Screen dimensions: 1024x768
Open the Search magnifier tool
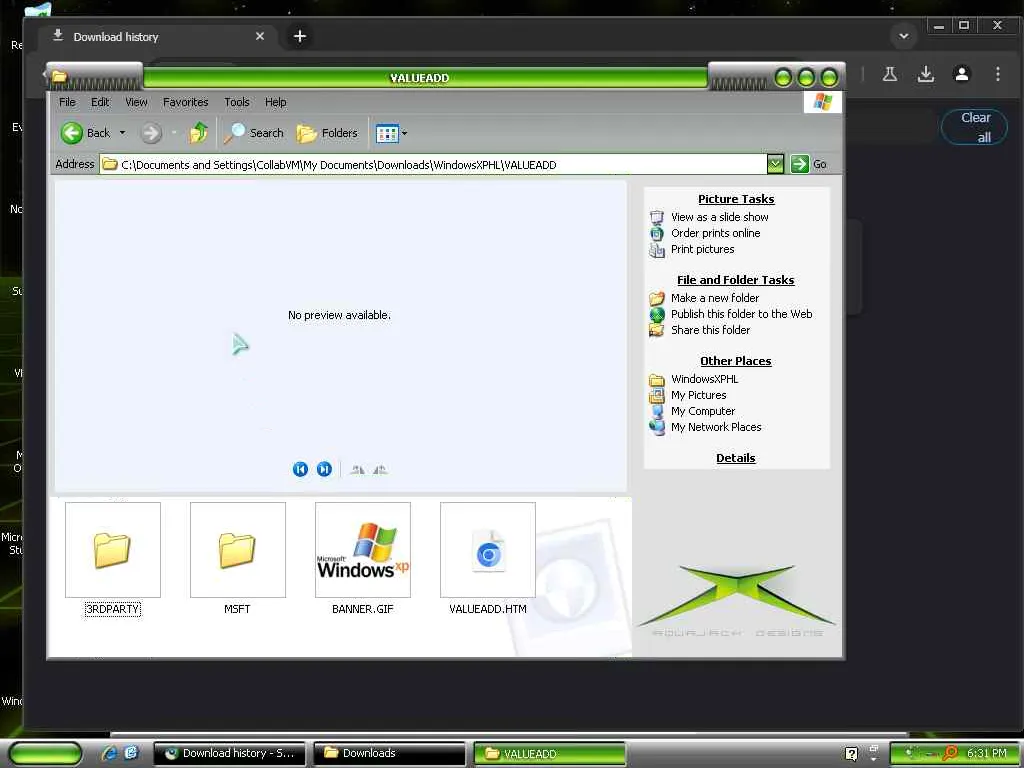click(253, 133)
